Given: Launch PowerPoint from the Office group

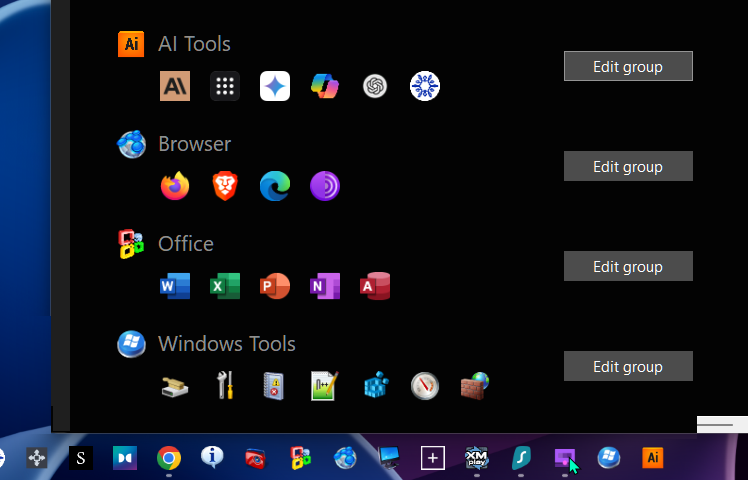Looking at the screenshot, I should [x=275, y=286].
